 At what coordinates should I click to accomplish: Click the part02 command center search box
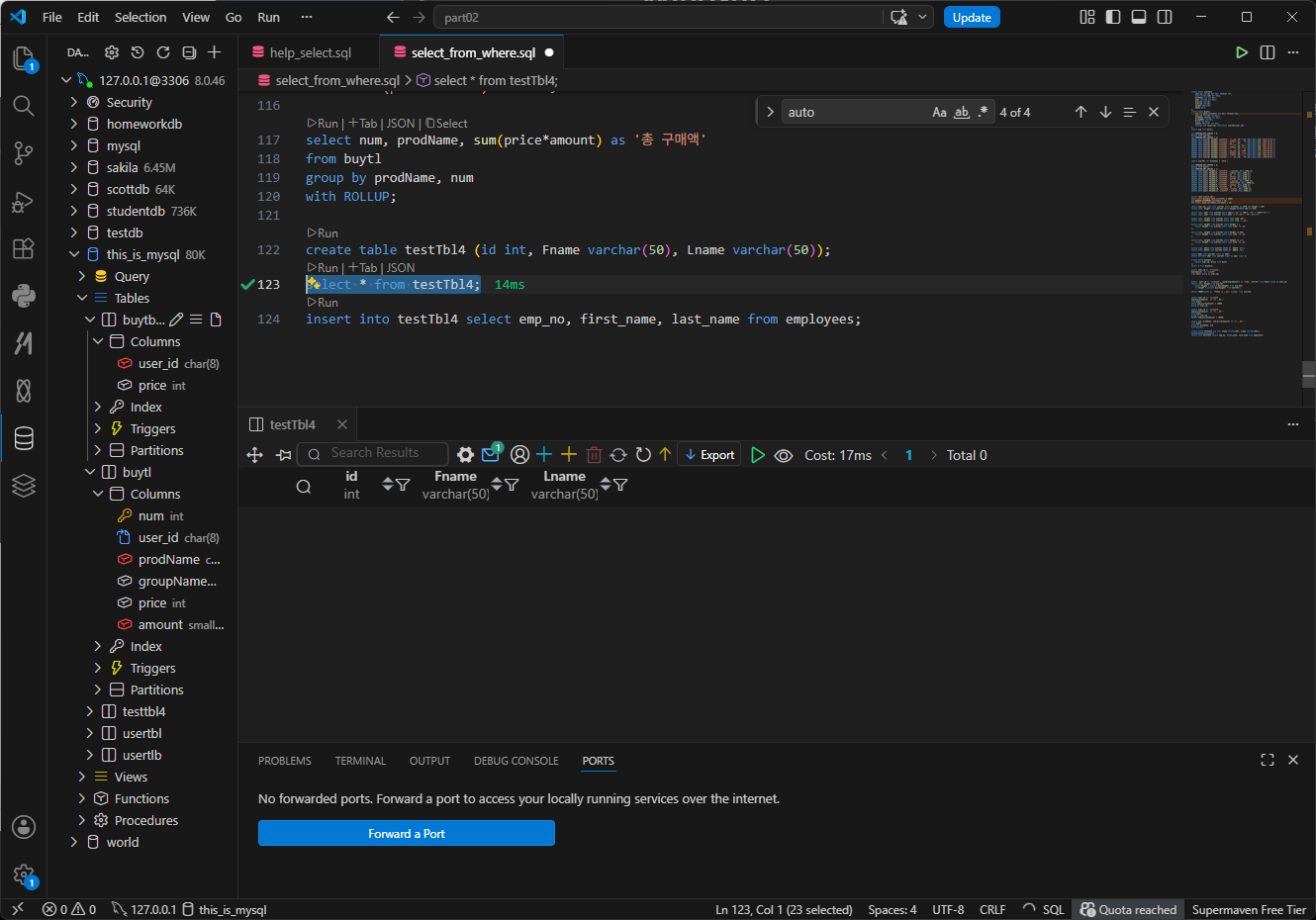659,17
